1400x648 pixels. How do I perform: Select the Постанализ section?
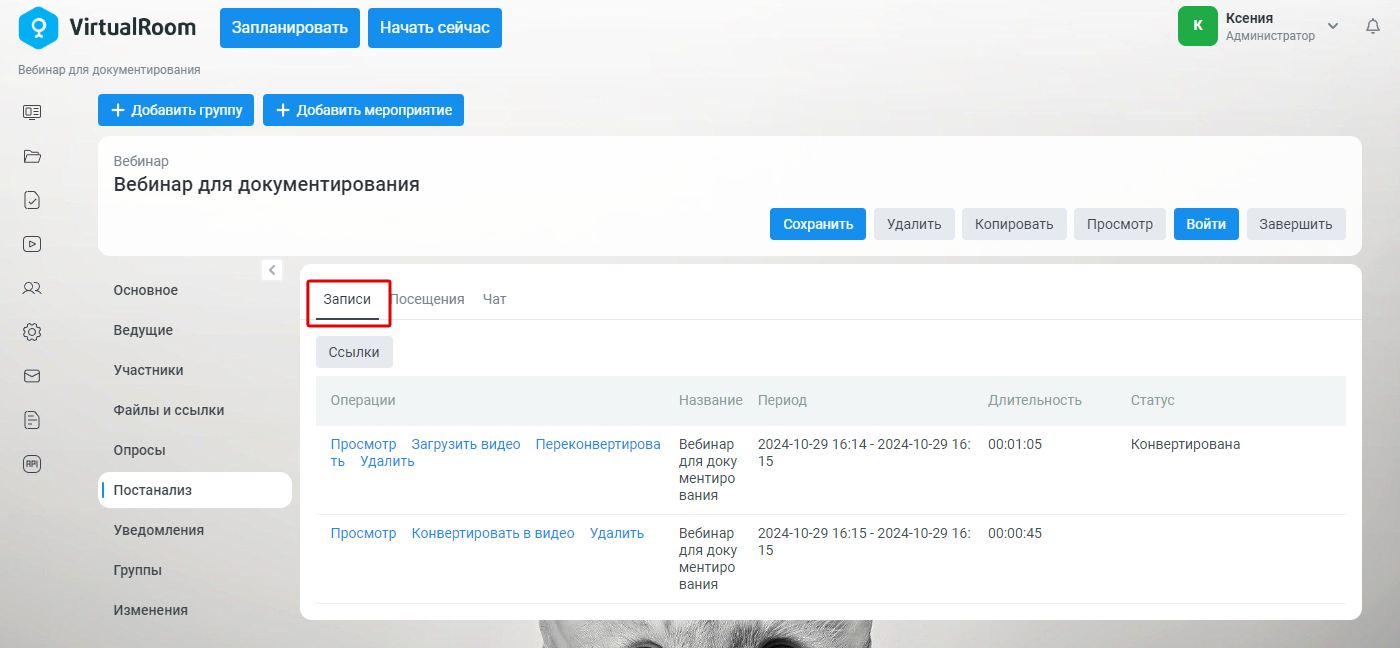click(x=195, y=490)
